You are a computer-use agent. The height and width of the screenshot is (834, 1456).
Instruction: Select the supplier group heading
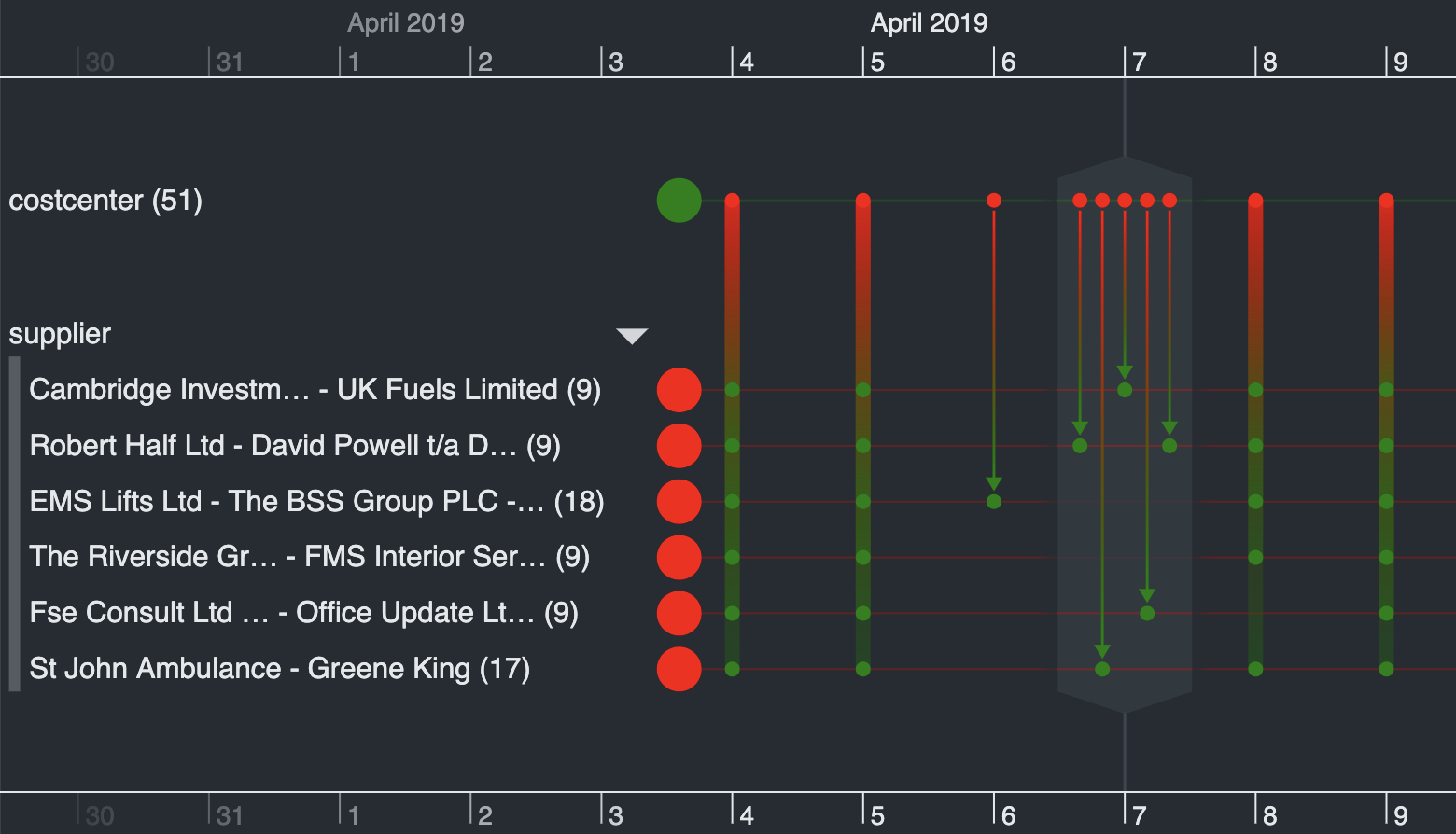pyautogui.click(x=60, y=334)
